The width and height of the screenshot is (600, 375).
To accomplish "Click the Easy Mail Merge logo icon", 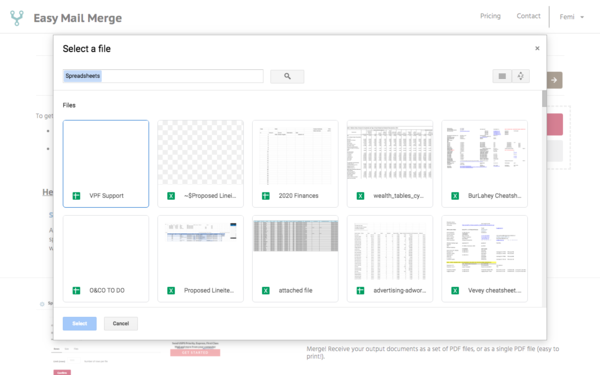I will point(16,18).
